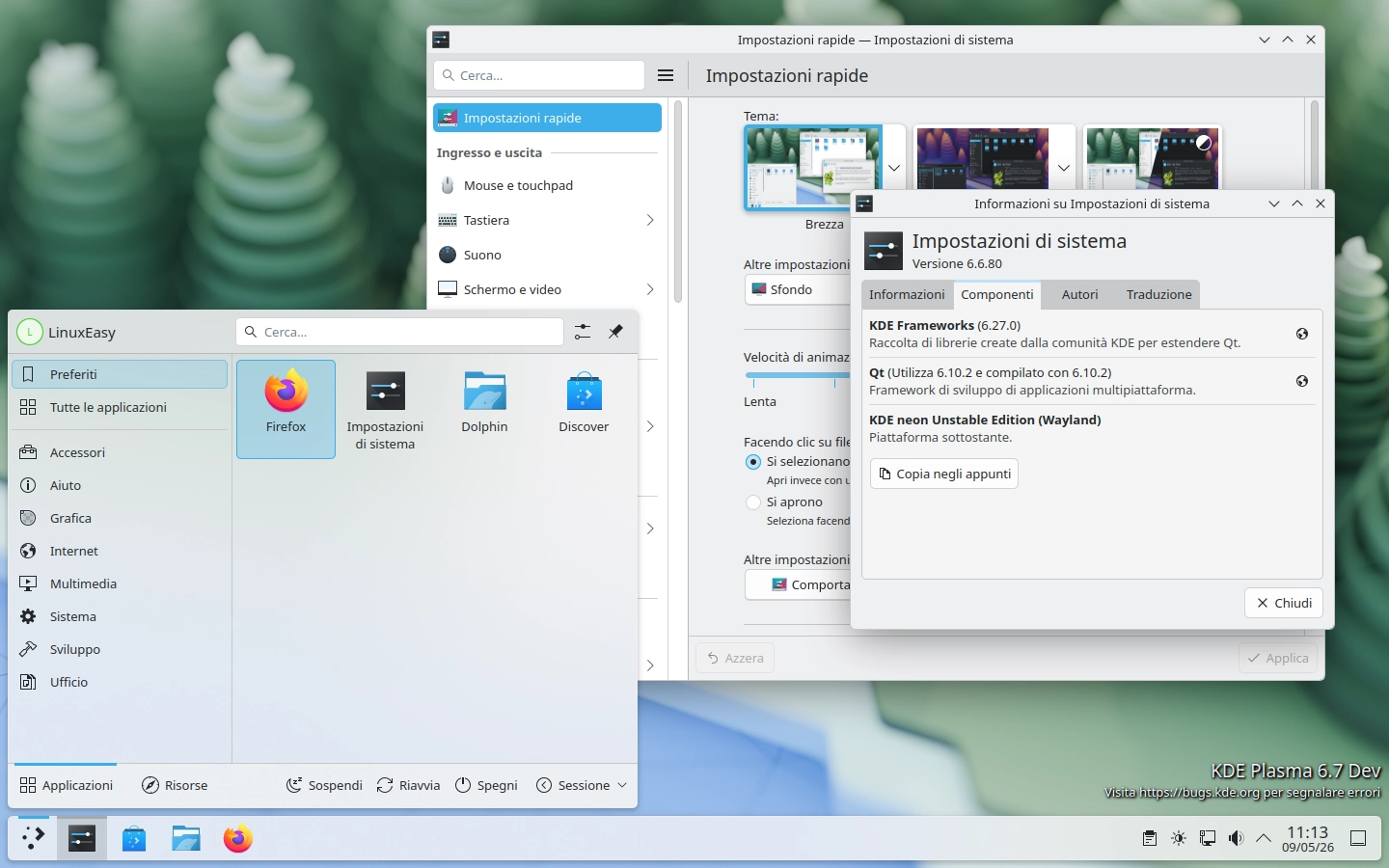Open the Grafica category
The image size is (1389, 868).
pyautogui.click(x=120, y=518)
